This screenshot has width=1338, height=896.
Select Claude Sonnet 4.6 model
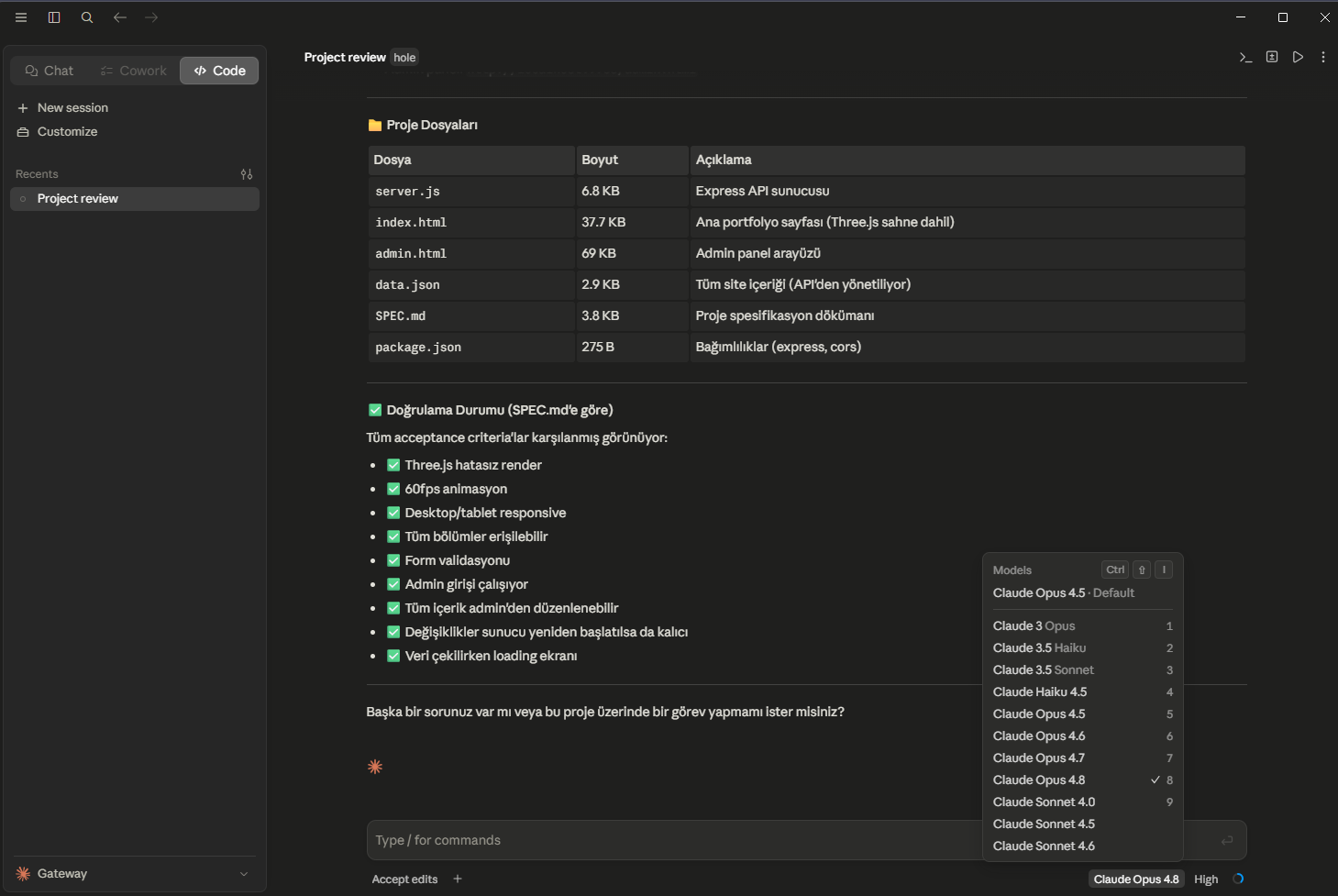coord(1082,846)
